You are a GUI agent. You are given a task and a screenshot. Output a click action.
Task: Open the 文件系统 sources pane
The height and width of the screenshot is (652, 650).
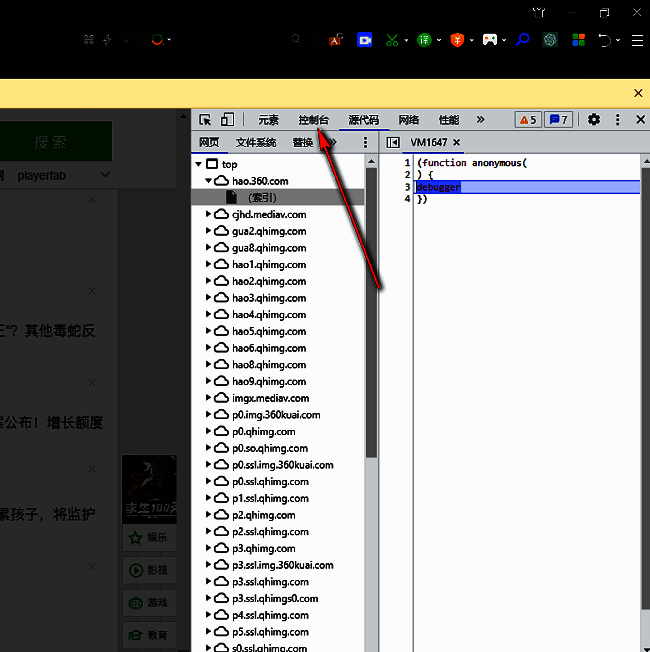click(256, 143)
